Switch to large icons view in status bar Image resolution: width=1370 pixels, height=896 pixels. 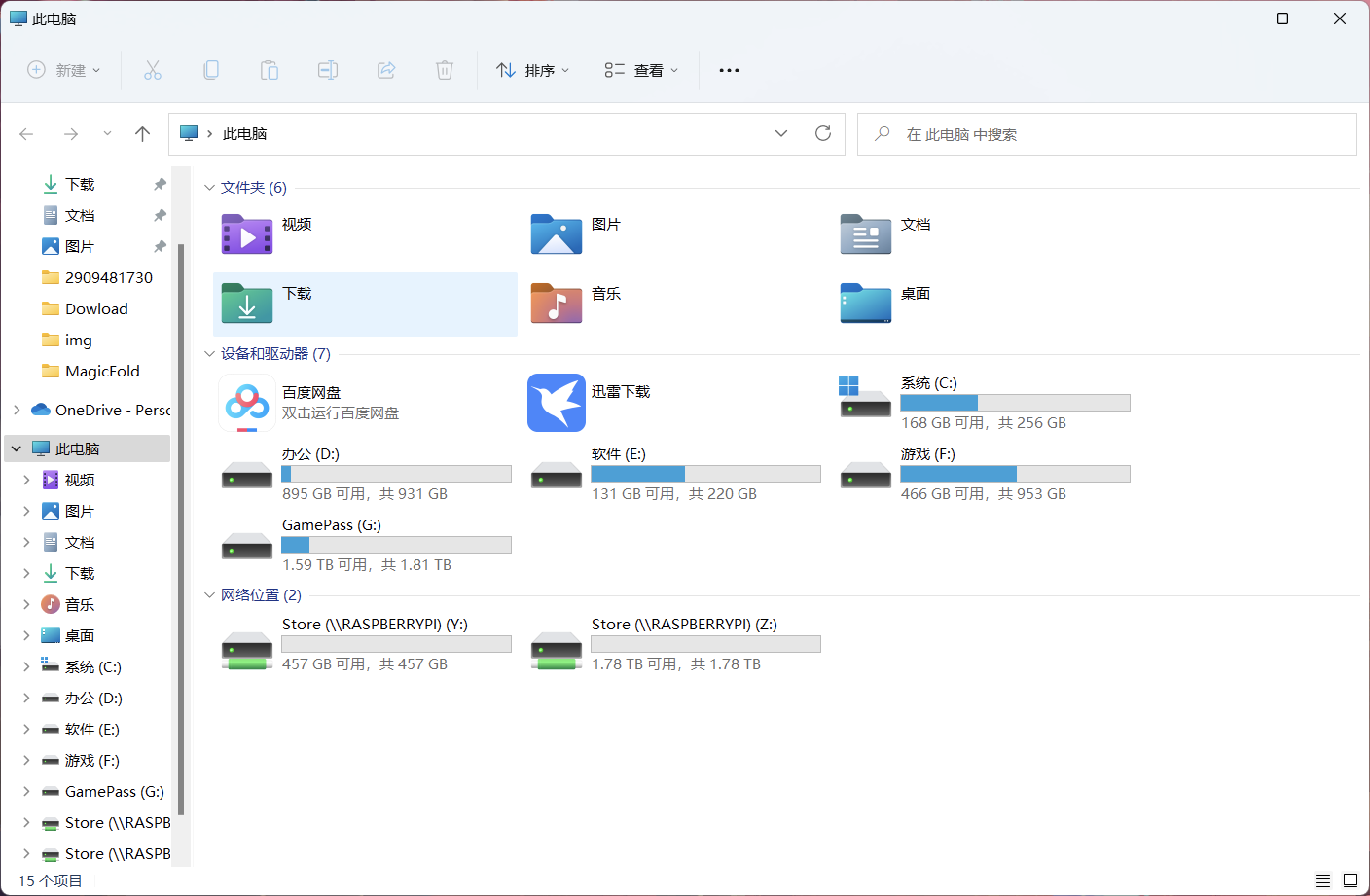[x=1351, y=880]
